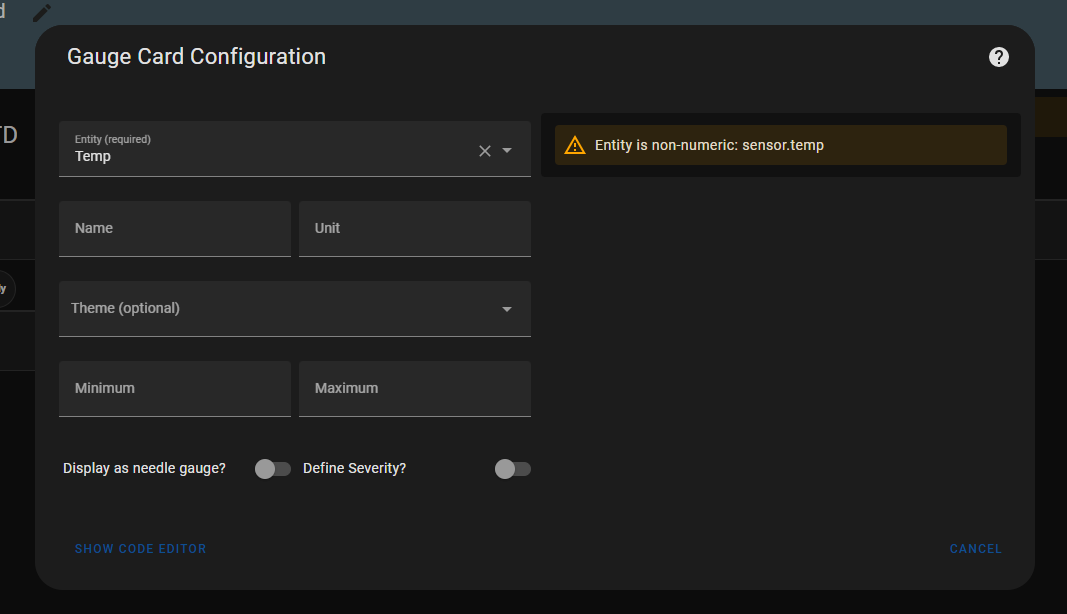This screenshot has width=1067, height=614.
Task: Click the Gauge Card Configuration title
Action: coord(196,56)
